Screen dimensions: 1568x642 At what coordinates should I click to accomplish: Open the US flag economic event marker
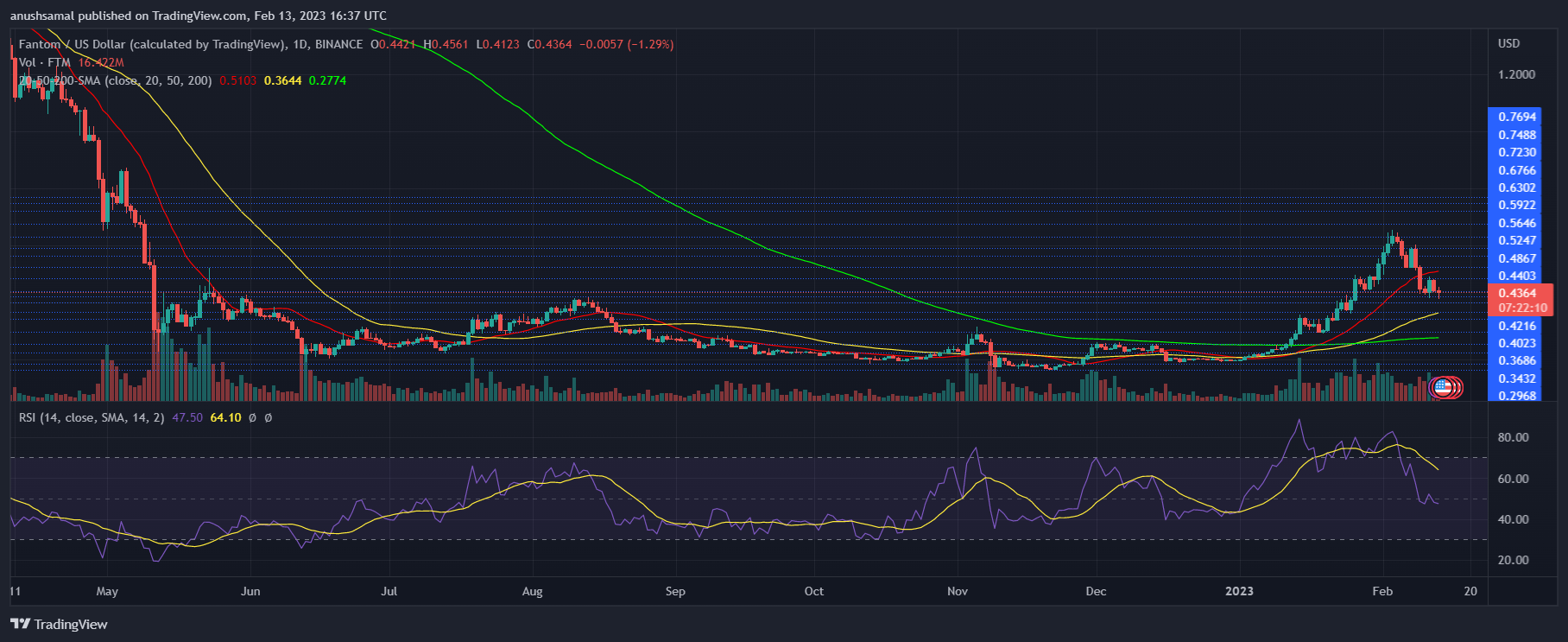[1442, 388]
